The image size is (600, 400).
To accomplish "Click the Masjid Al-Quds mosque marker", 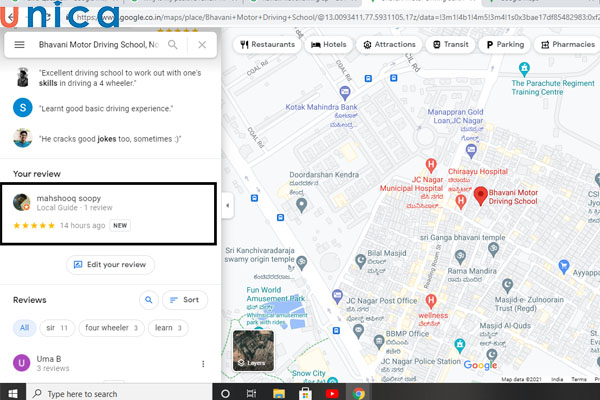I will [492, 355].
